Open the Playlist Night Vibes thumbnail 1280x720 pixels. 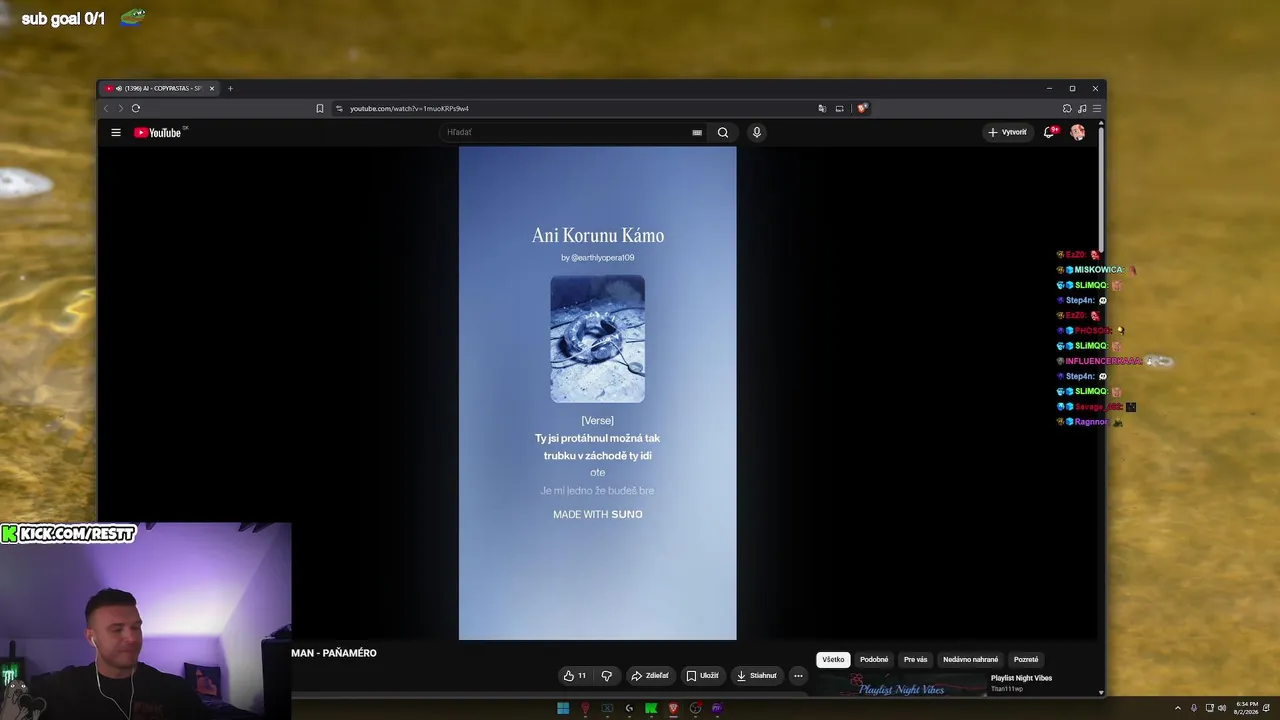pos(901,685)
